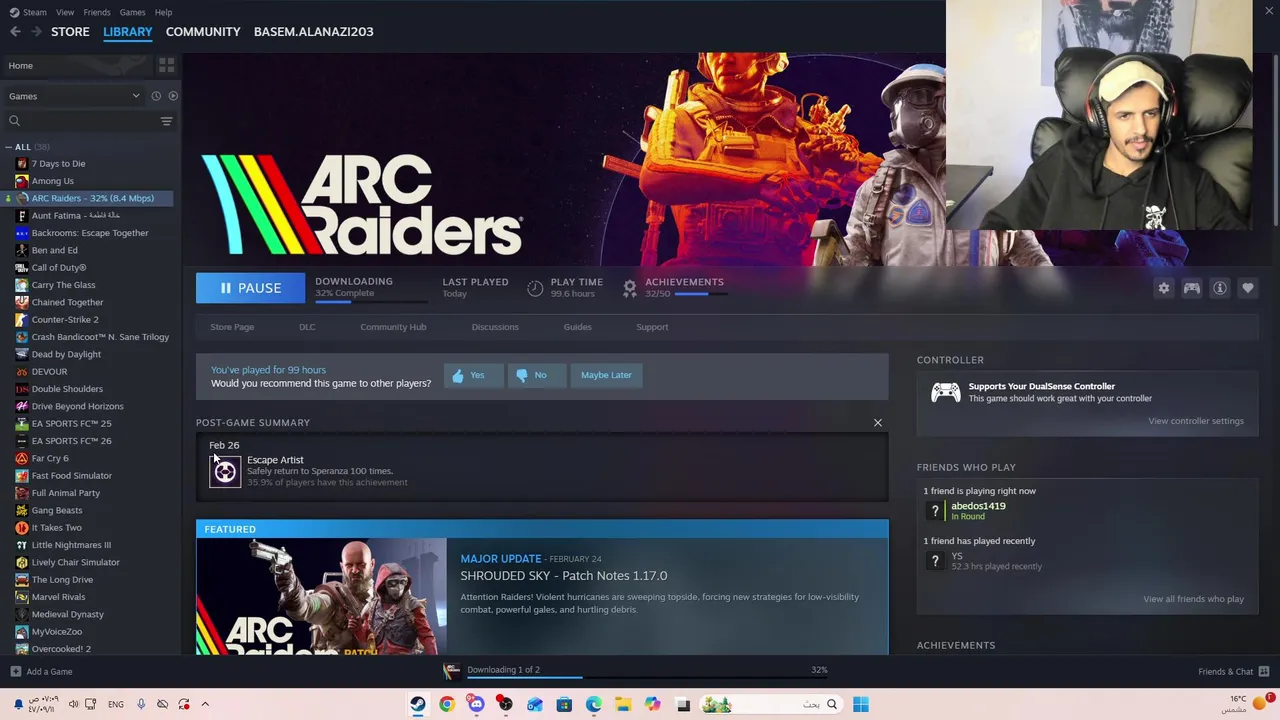This screenshot has height=720, width=1280.
Task: Open Community Hub link
Action: click(393, 327)
